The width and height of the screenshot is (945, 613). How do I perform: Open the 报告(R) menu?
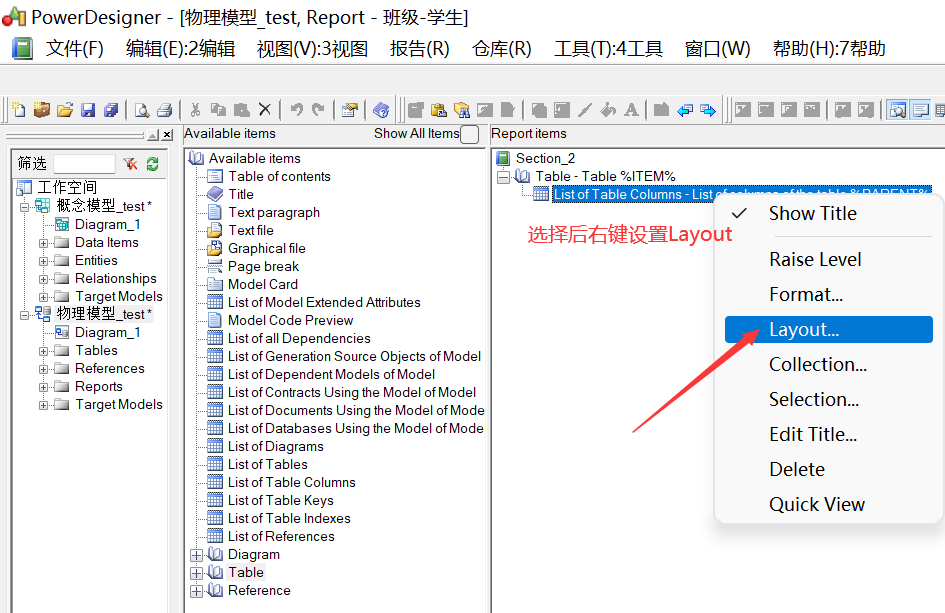tap(418, 47)
